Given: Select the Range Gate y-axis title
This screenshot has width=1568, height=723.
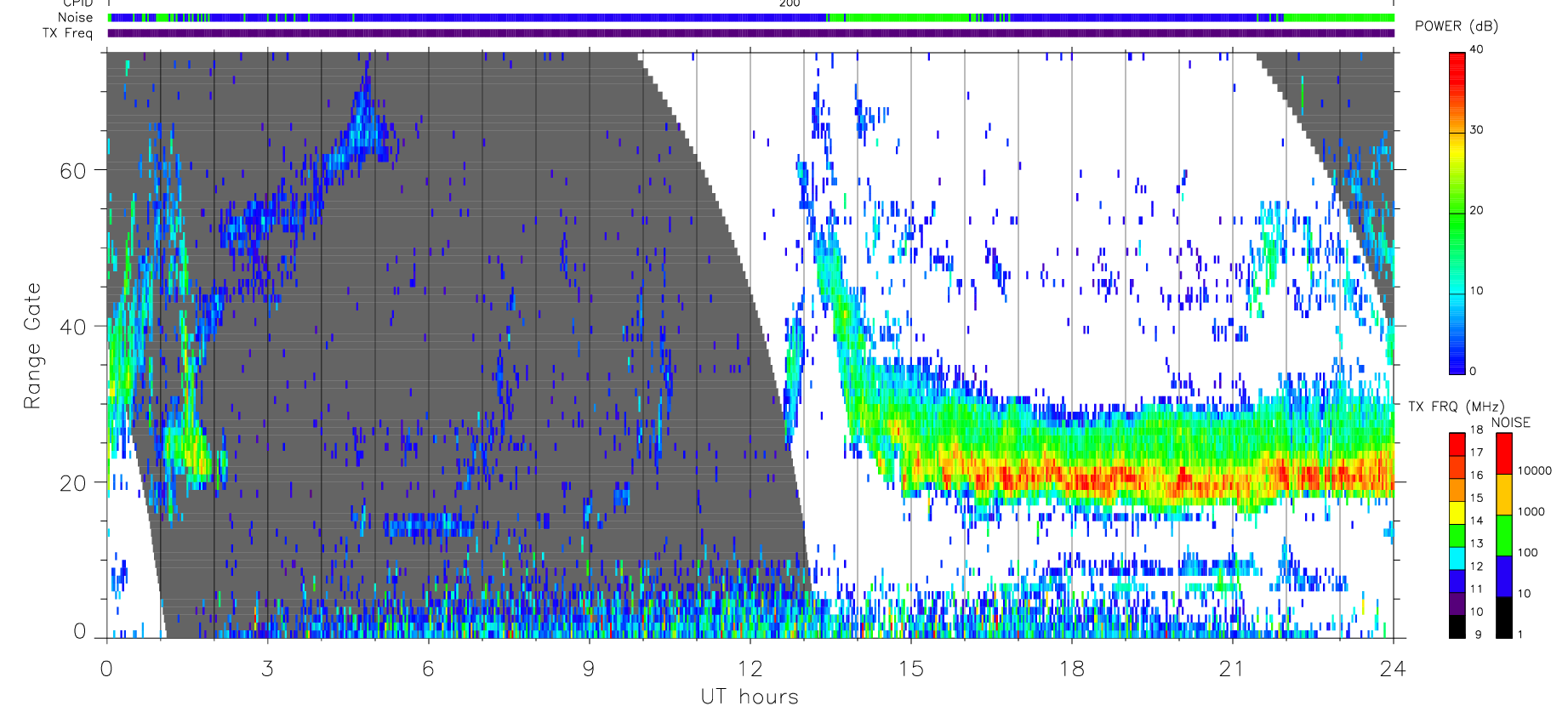Looking at the screenshot, I should pyautogui.click(x=32, y=346).
